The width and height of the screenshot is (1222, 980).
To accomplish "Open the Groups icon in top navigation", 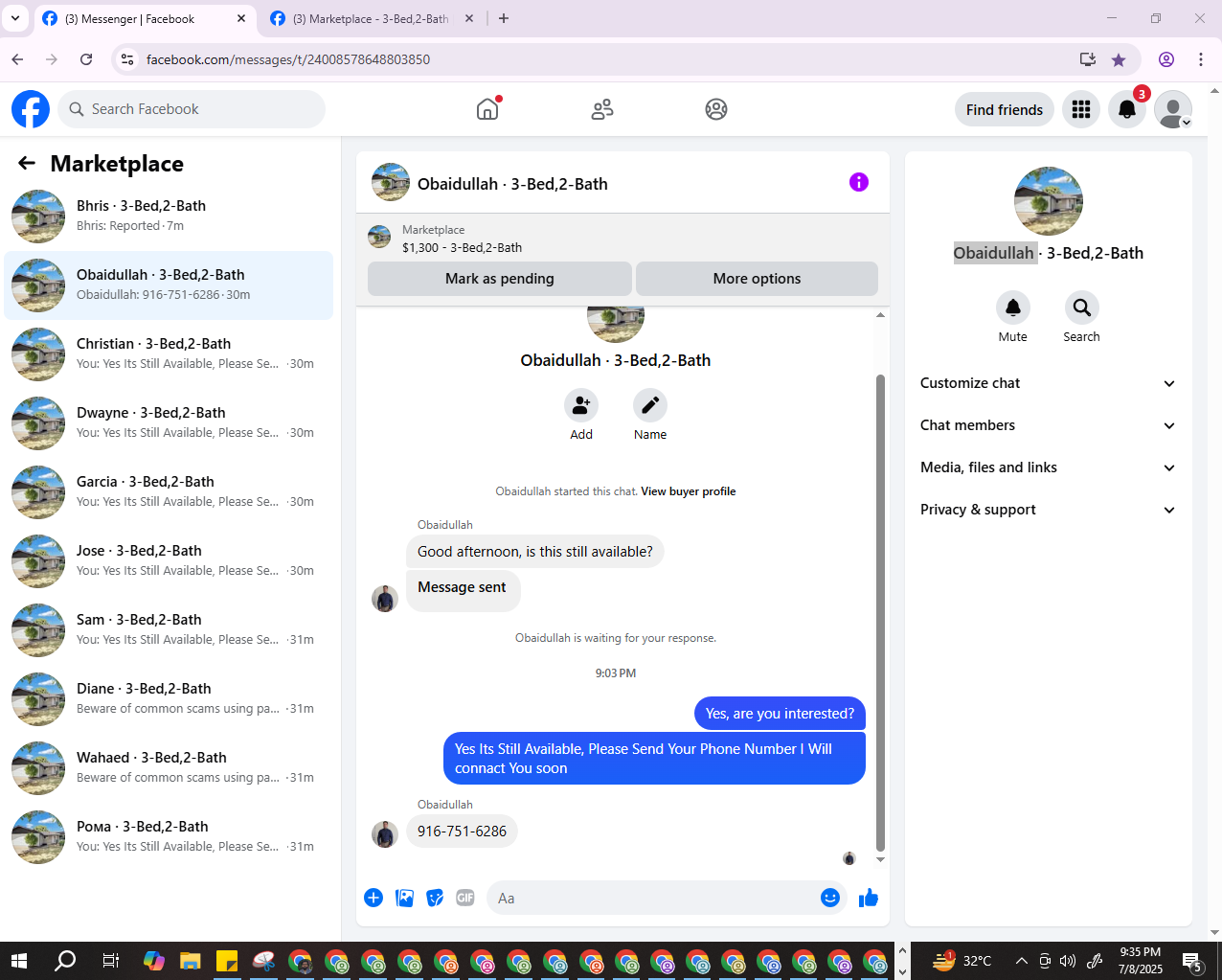I will click(716, 109).
